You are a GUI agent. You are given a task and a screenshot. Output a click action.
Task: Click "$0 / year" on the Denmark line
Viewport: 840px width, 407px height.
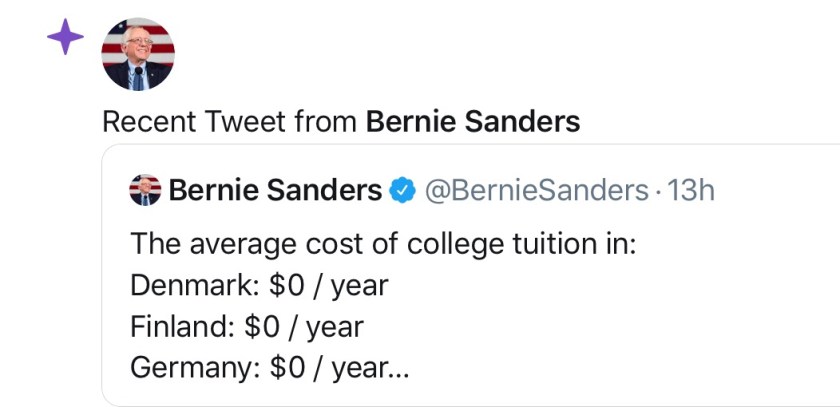click(328, 286)
